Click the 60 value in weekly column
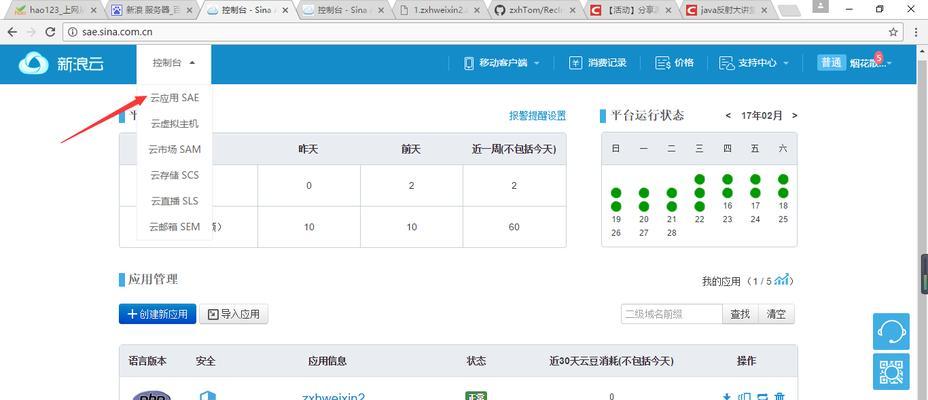 pos(514,227)
